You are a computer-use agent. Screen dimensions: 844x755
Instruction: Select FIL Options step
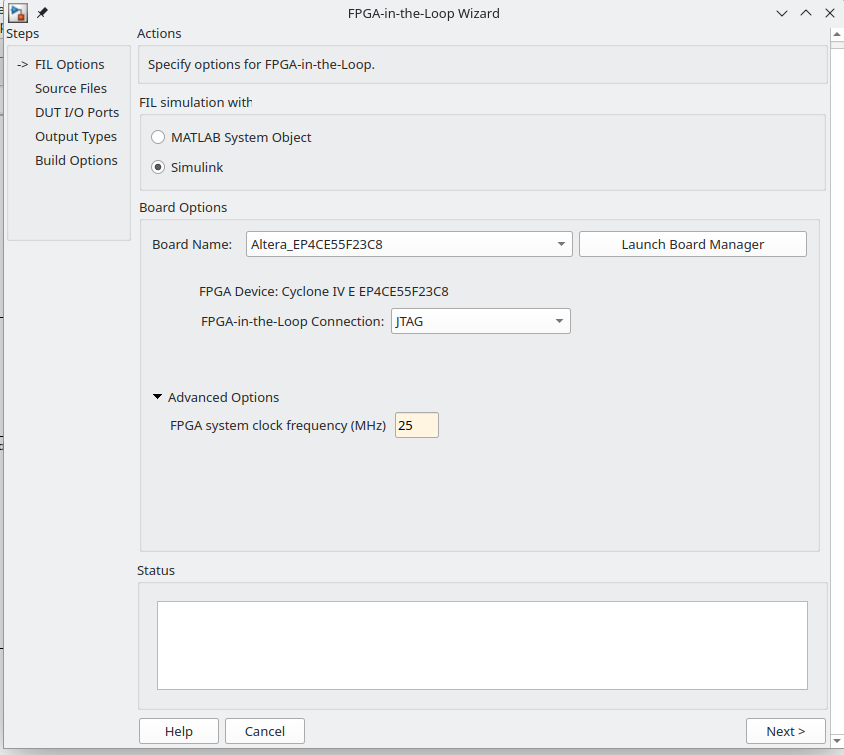(69, 65)
